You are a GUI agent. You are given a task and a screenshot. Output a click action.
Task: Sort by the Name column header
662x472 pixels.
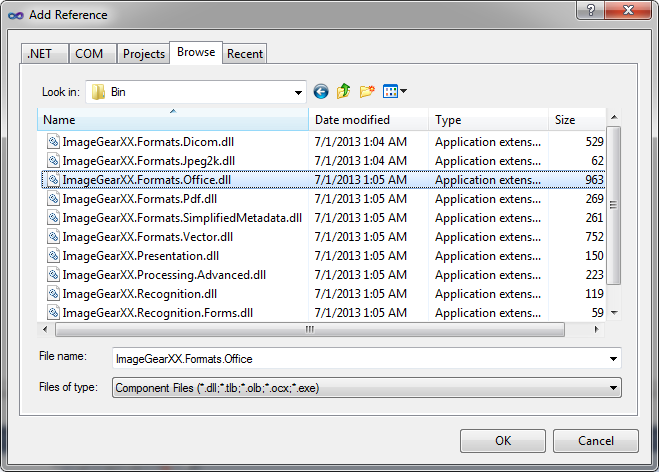coord(173,119)
